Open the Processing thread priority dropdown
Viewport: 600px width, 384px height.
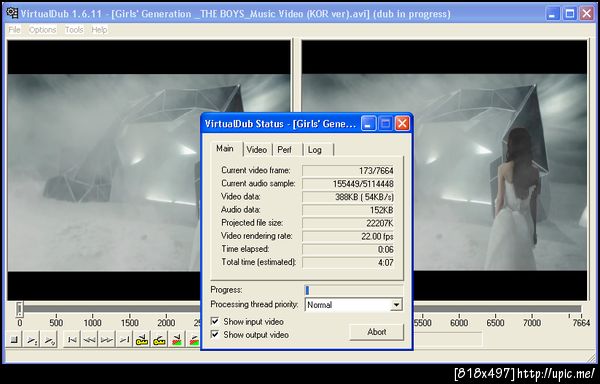tap(396, 305)
